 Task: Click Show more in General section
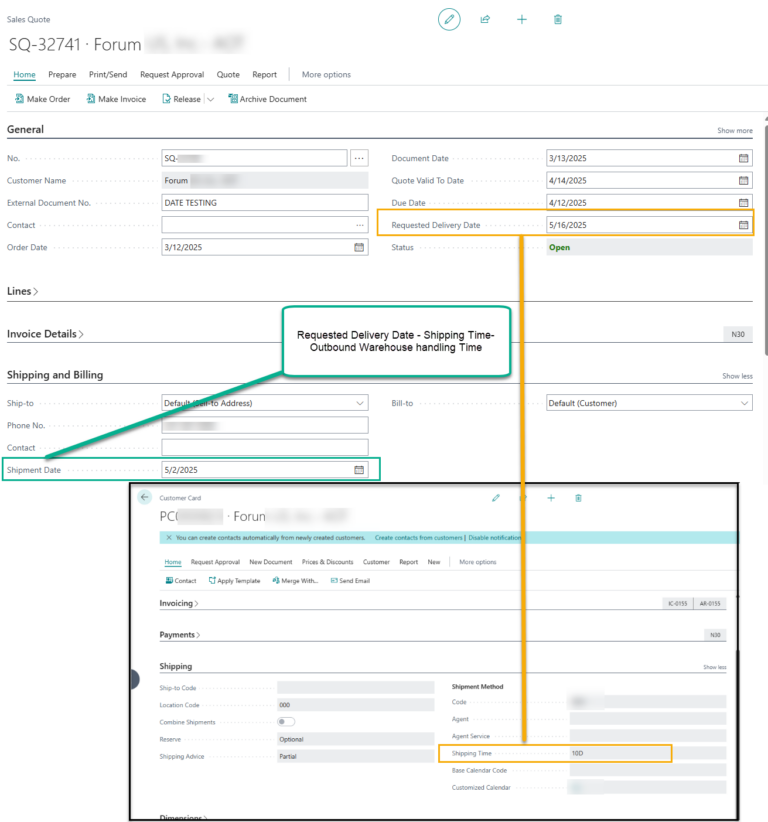point(734,131)
